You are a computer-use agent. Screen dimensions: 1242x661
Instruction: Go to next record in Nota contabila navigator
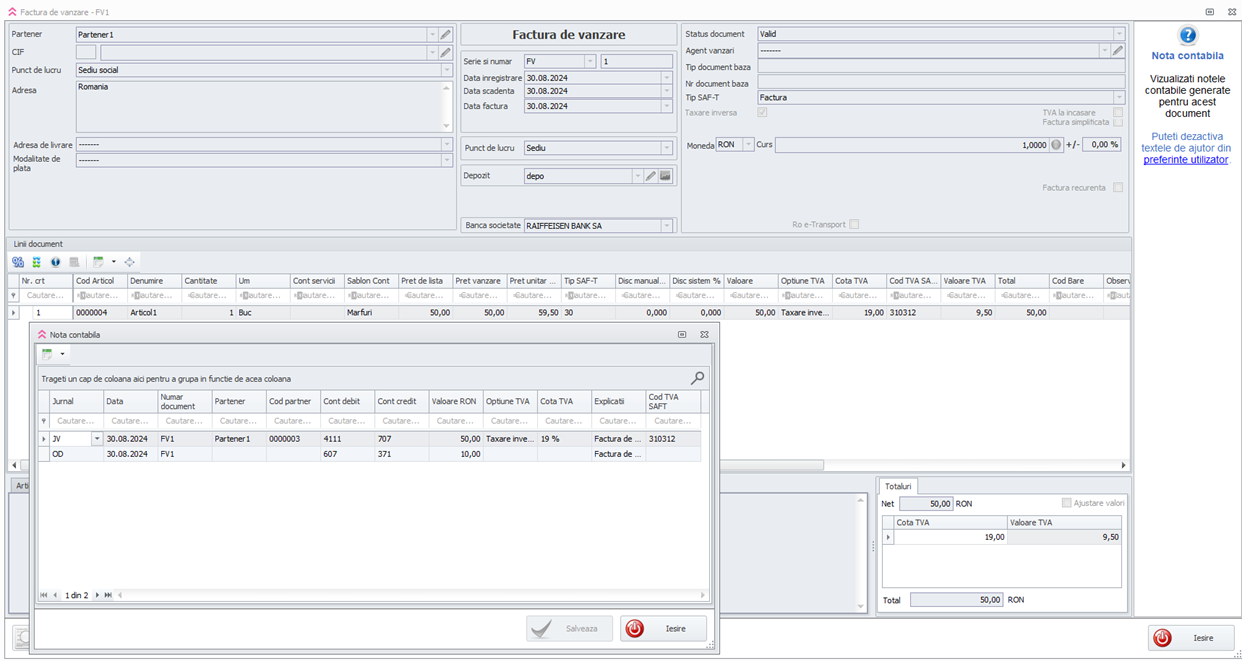97,595
